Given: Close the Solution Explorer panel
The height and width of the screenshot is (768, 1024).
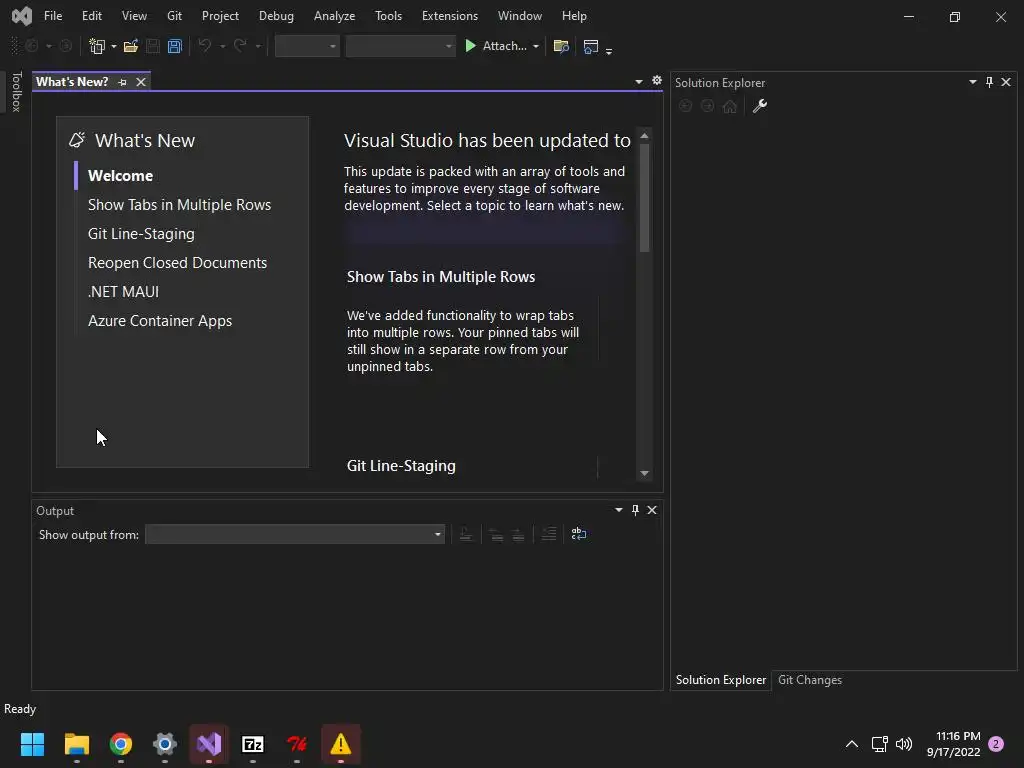Looking at the screenshot, I should [x=1006, y=82].
